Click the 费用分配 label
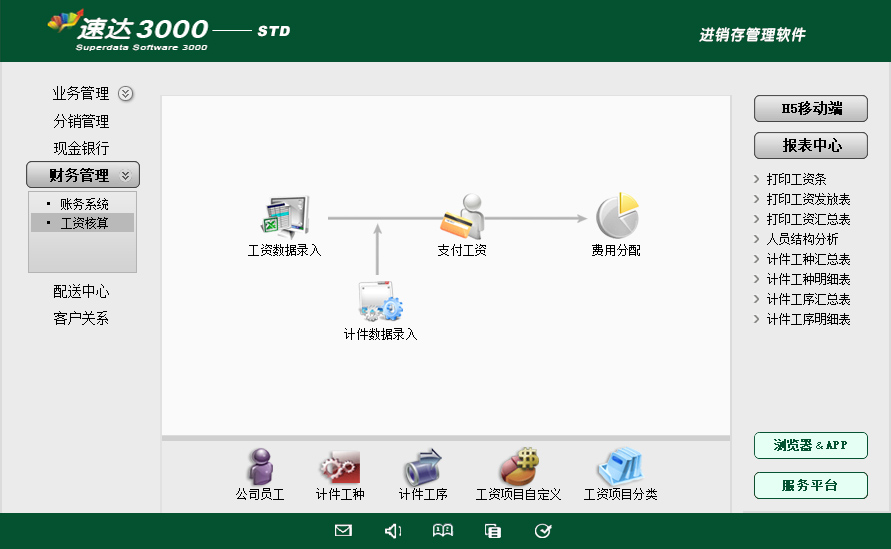The height and width of the screenshot is (549, 891). click(616, 250)
